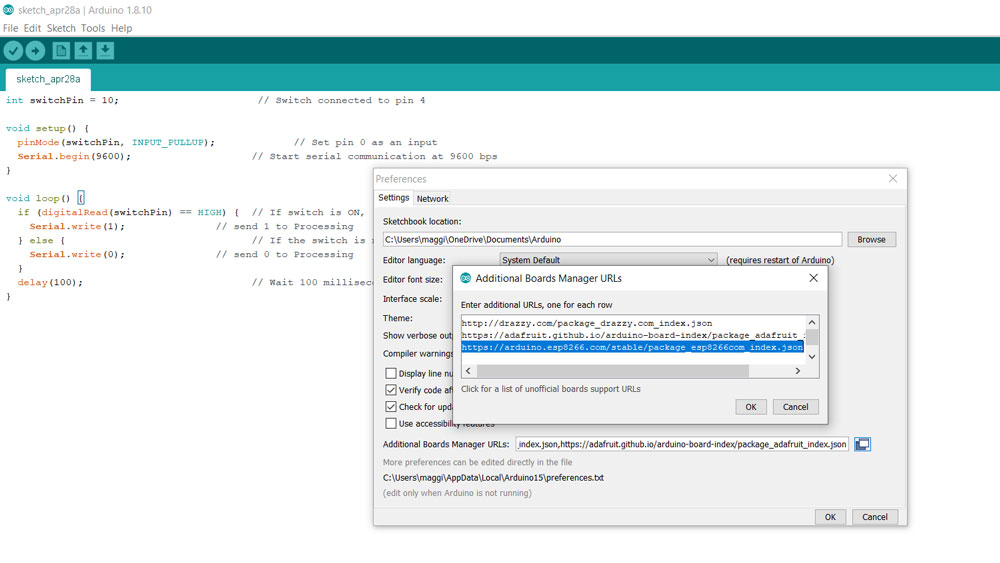
Task: Click icon beside Additional Boards Manager URLs field
Action: pos(862,444)
